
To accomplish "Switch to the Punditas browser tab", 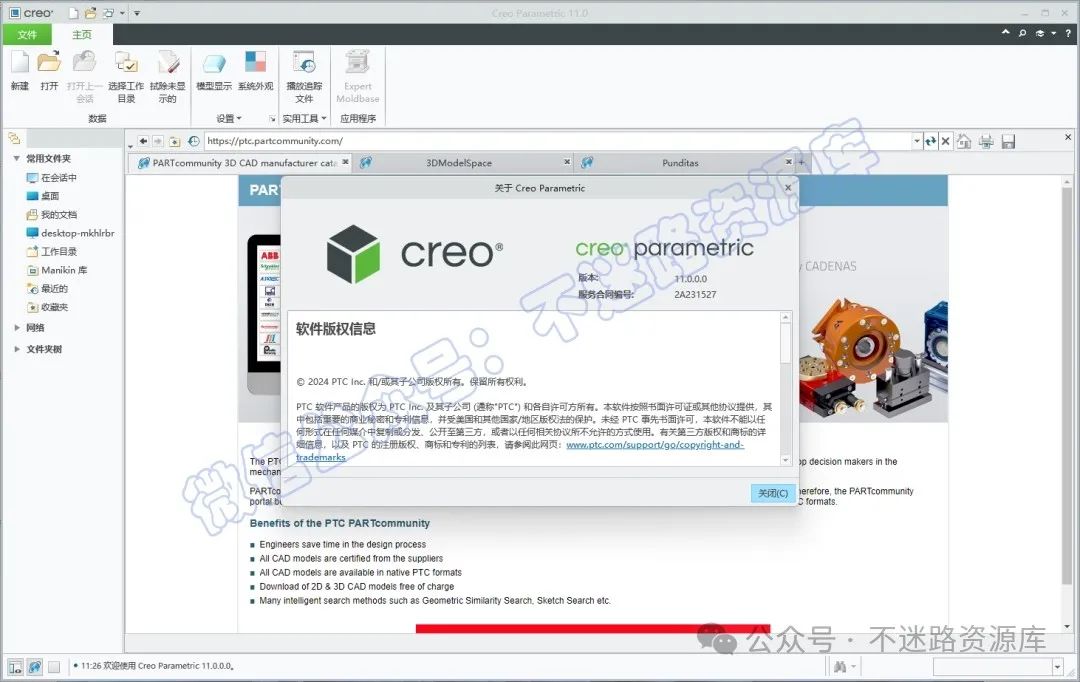I will pos(680,163).
